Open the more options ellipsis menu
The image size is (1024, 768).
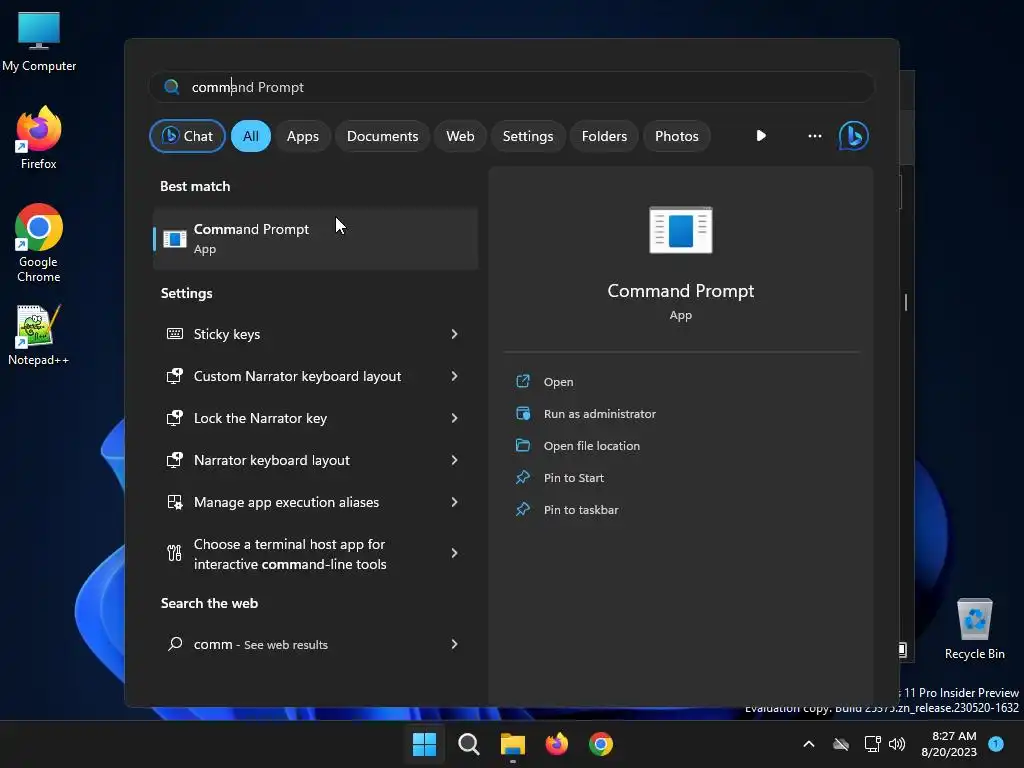coord(815,136)
